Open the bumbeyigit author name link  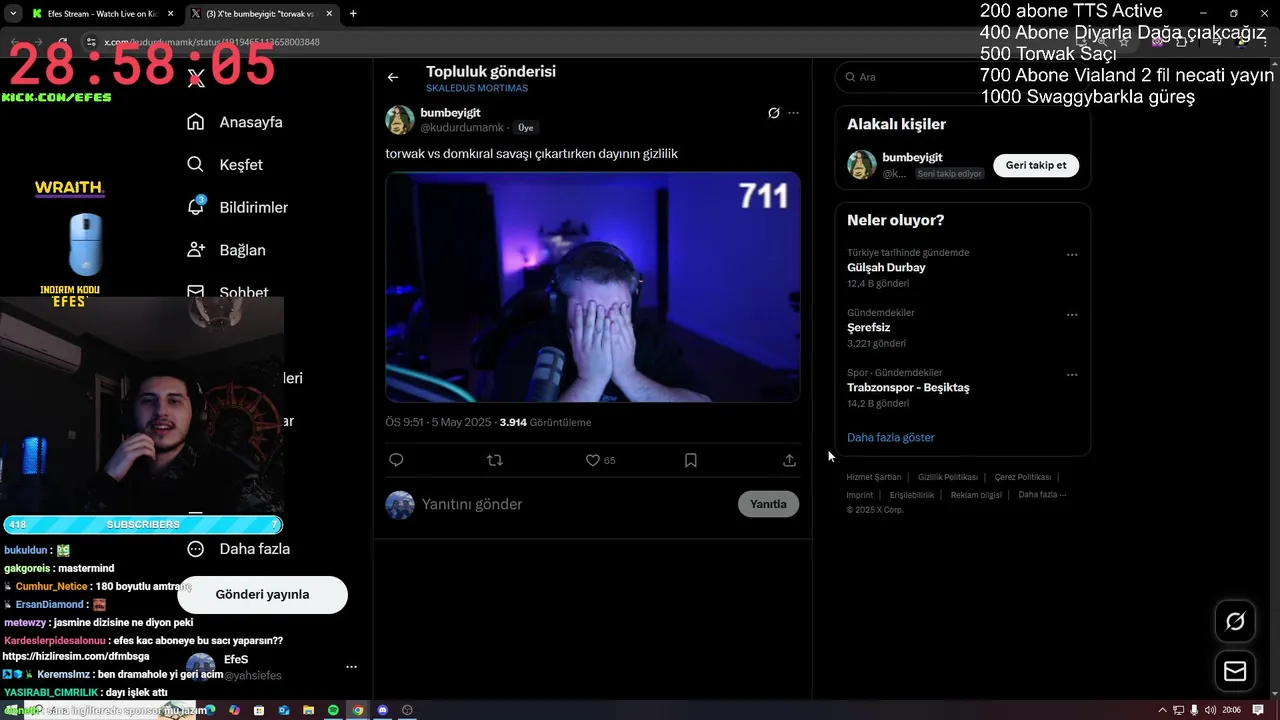coord(450,113)
